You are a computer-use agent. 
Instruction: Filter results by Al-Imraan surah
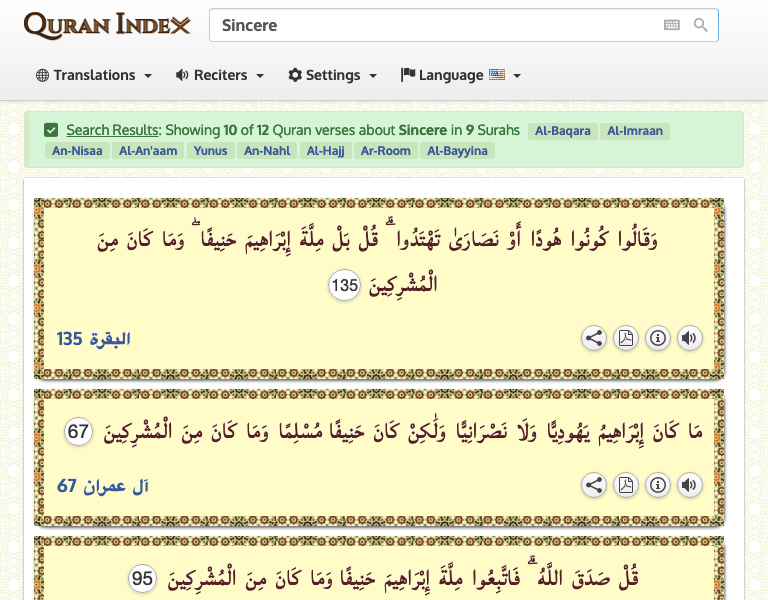tap(635, 131)
